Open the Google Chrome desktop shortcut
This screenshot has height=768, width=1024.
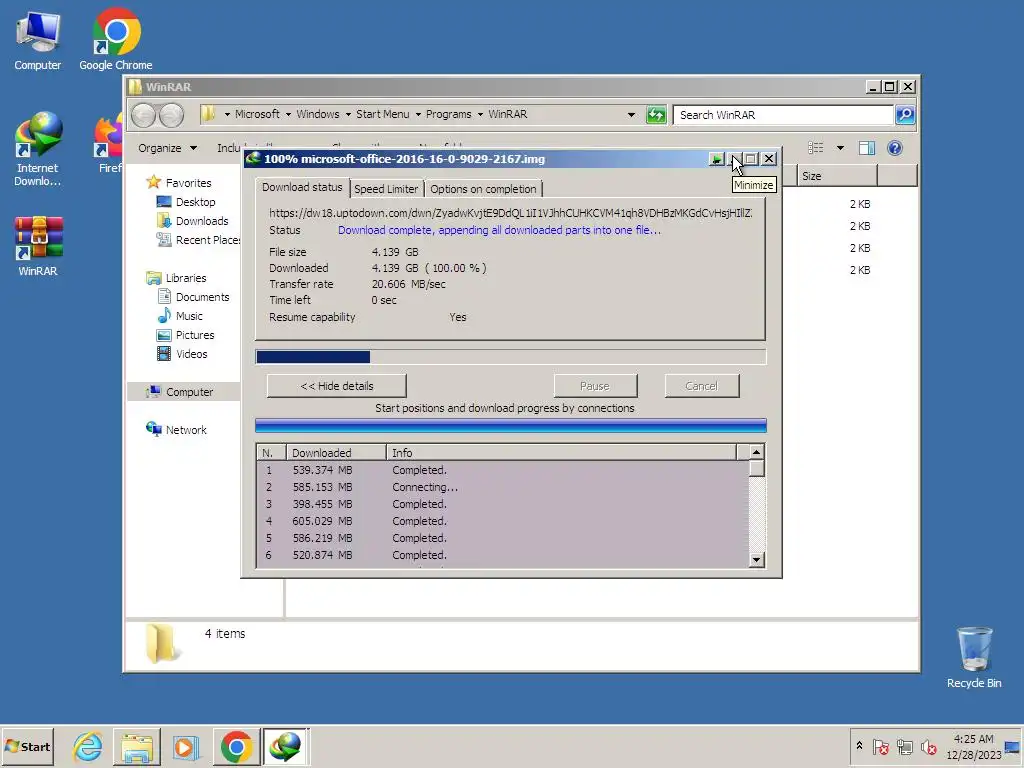point(116,40)
